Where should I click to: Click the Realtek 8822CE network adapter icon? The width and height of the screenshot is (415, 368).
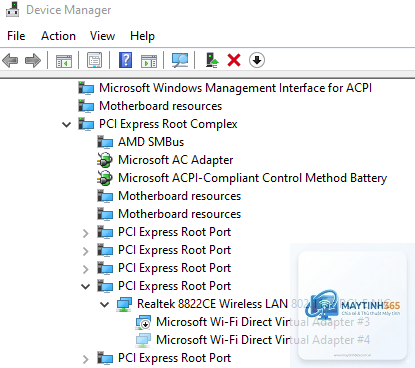point(124,304)
